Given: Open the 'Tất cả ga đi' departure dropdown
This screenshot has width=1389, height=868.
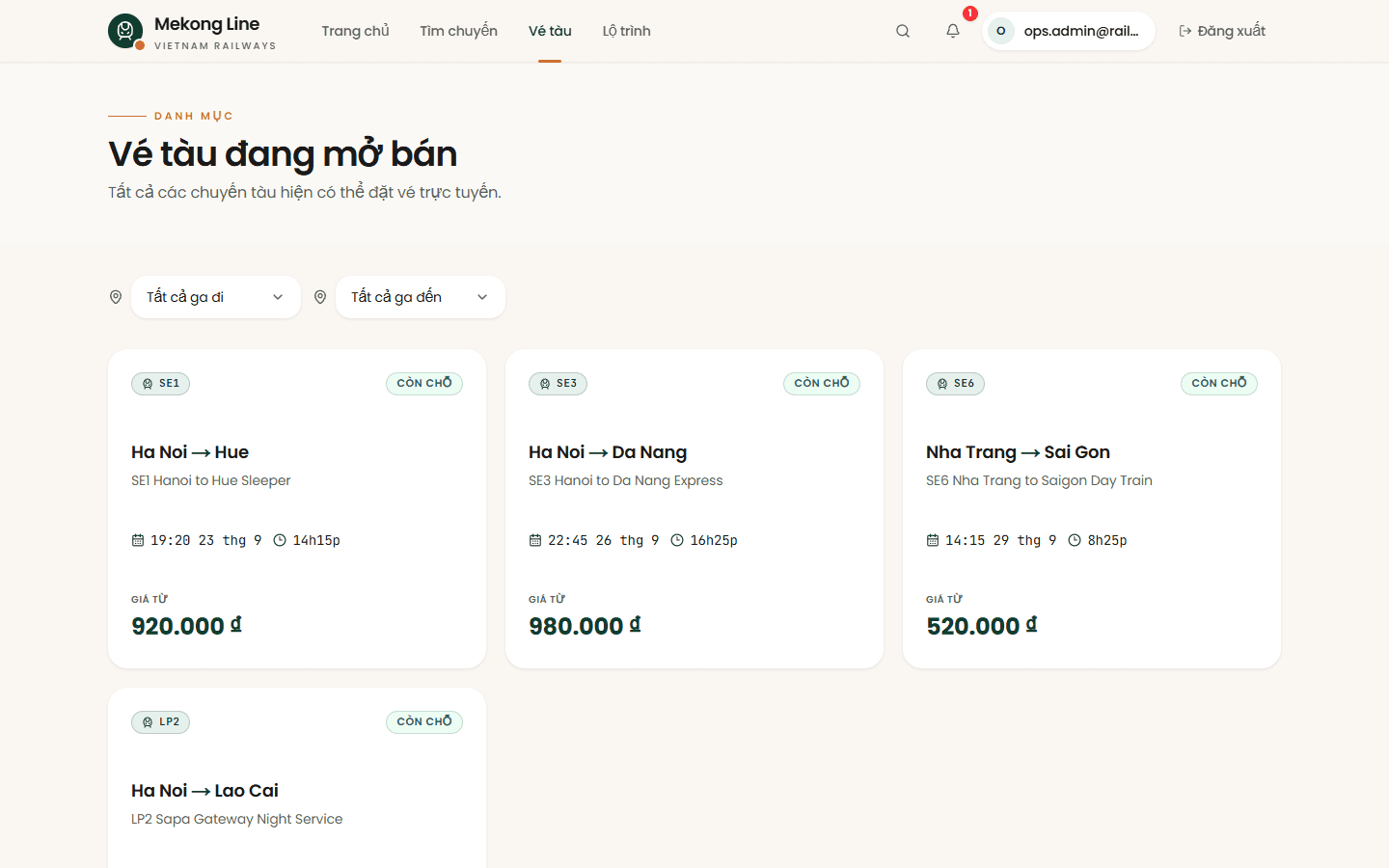Looking at the screenshot, I should coord(216,297).
